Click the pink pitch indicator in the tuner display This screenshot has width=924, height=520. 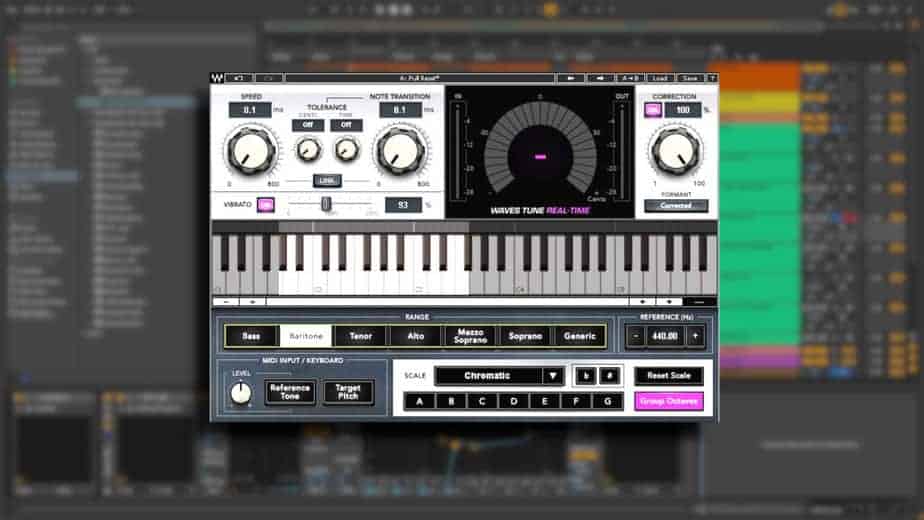tap(540, 157)
